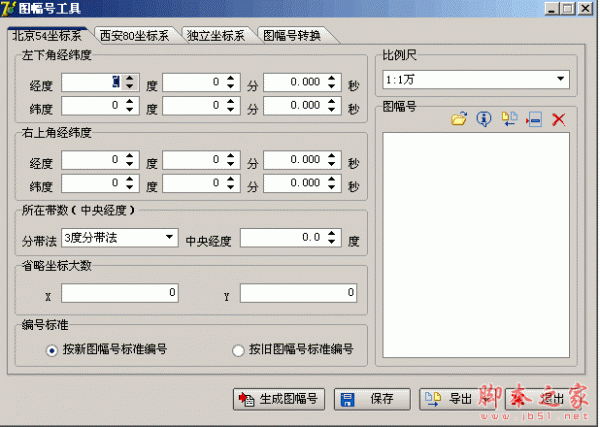The width and height of the screenshot is (600, 427).
Task: Increase lower-left 经度 degrees spinner
Action: [130, 78]
